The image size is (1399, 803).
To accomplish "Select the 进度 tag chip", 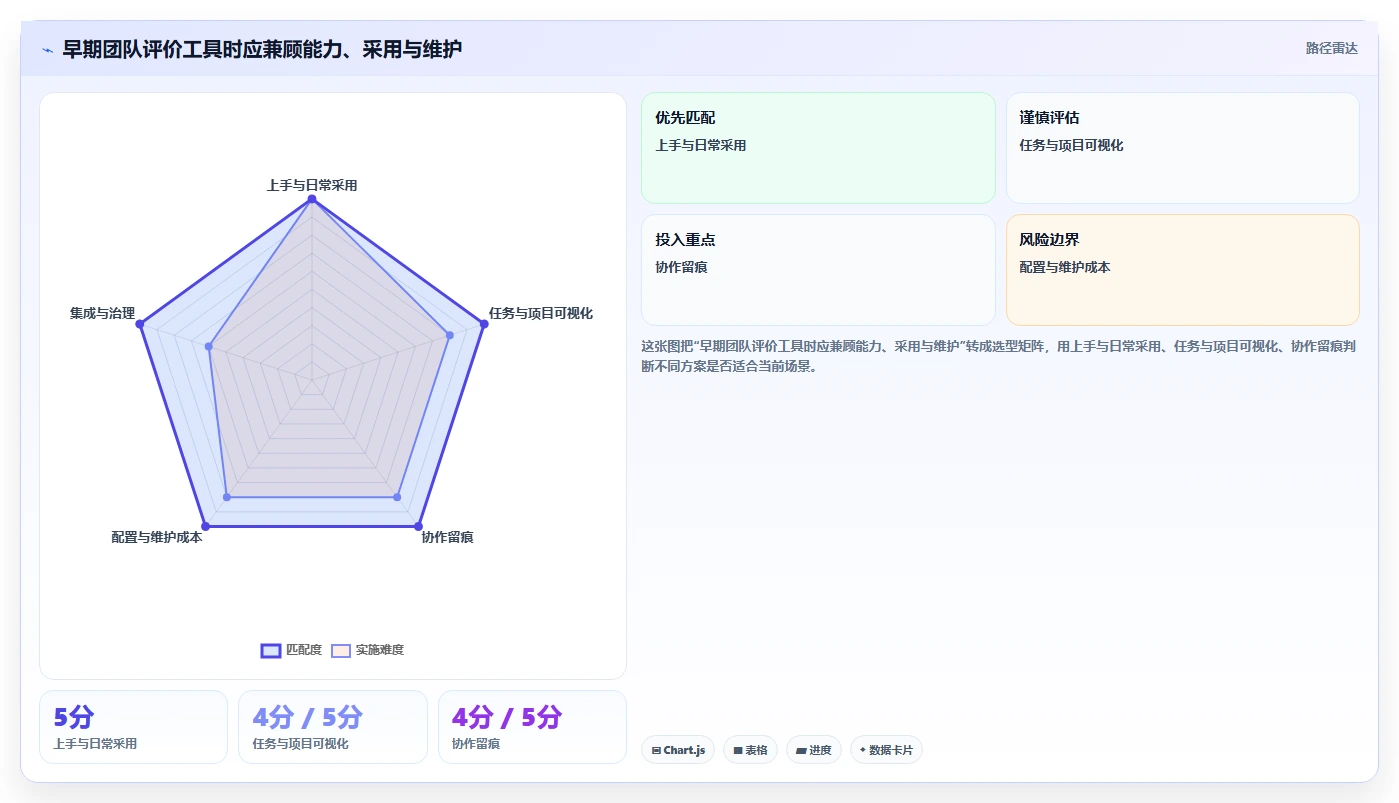I will coord(814,750).
